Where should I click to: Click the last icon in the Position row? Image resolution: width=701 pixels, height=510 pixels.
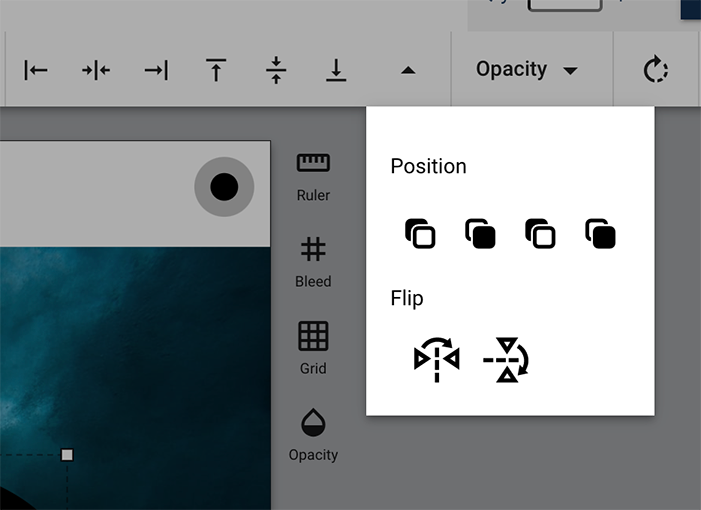[x=600, y=234]
